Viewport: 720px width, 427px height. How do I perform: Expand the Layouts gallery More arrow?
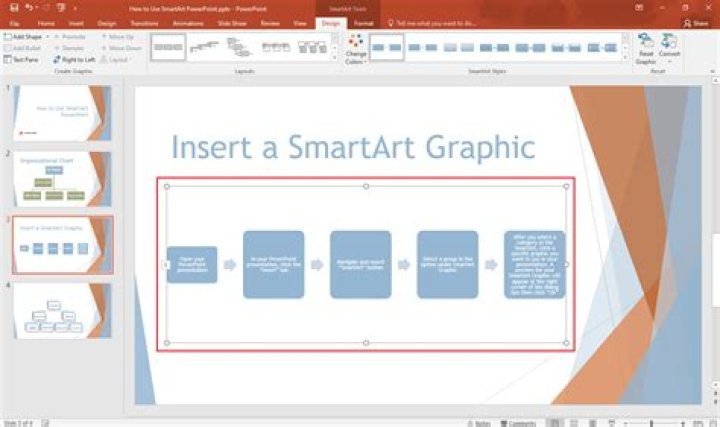[x=335, y=57]
